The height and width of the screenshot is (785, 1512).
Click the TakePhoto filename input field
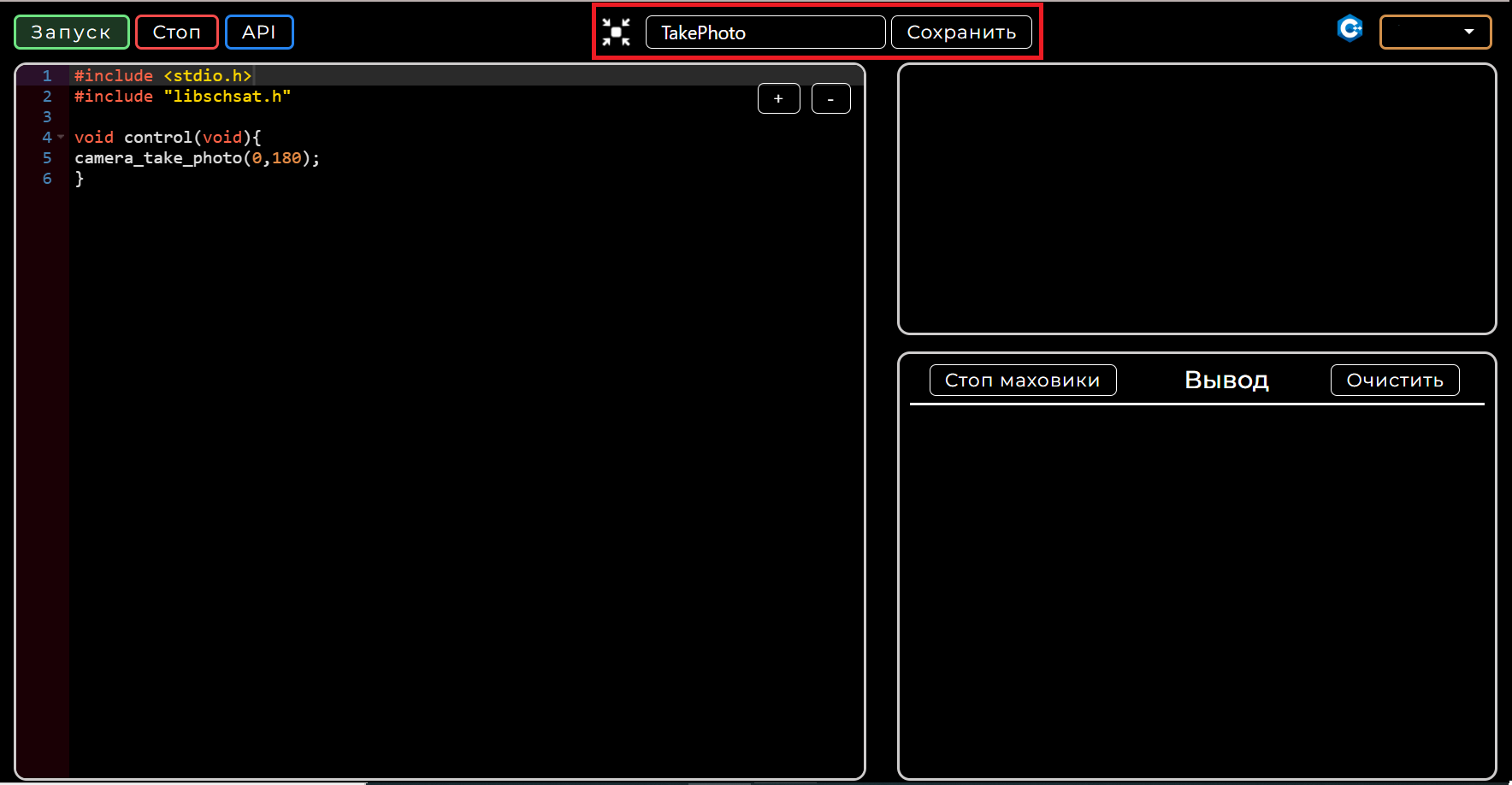pos(765,32)
